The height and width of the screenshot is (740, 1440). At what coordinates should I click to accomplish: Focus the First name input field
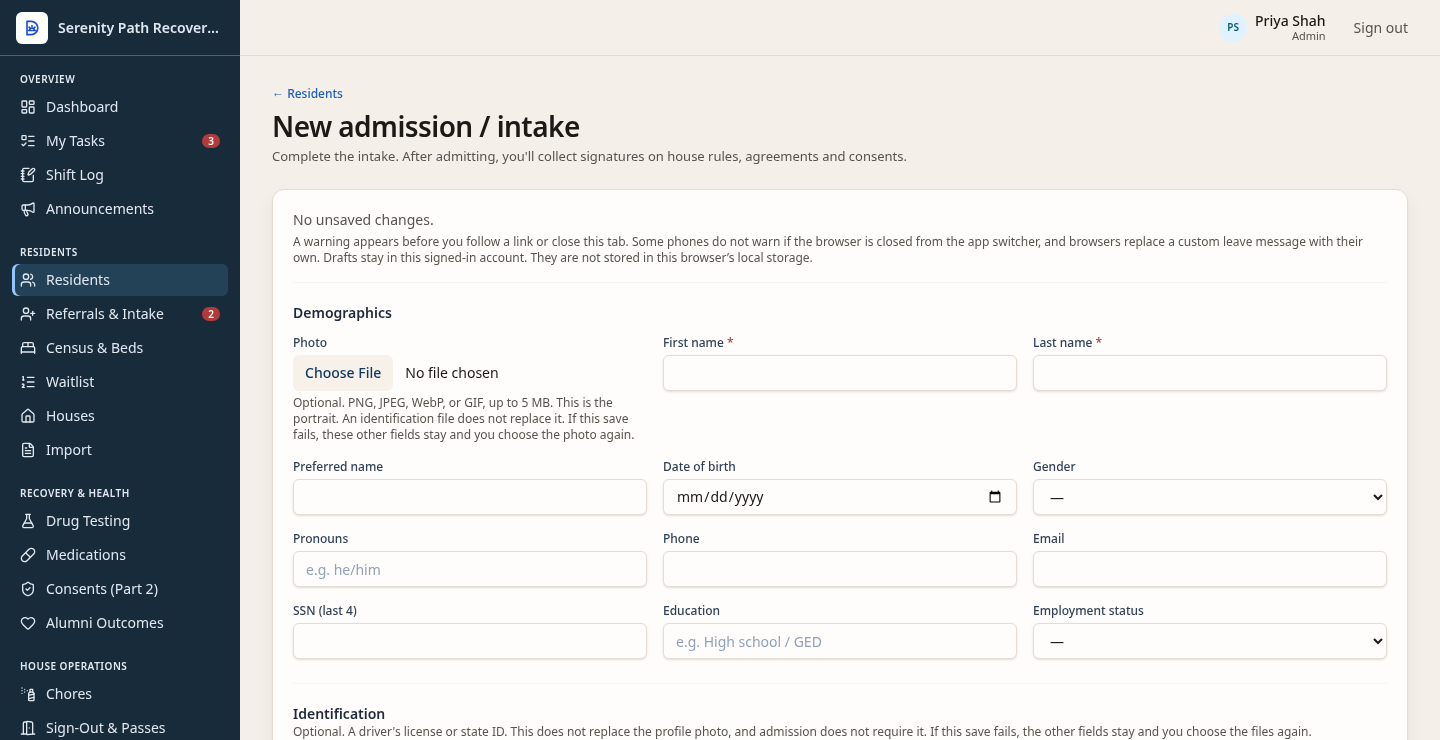click(x=840, y=373)
